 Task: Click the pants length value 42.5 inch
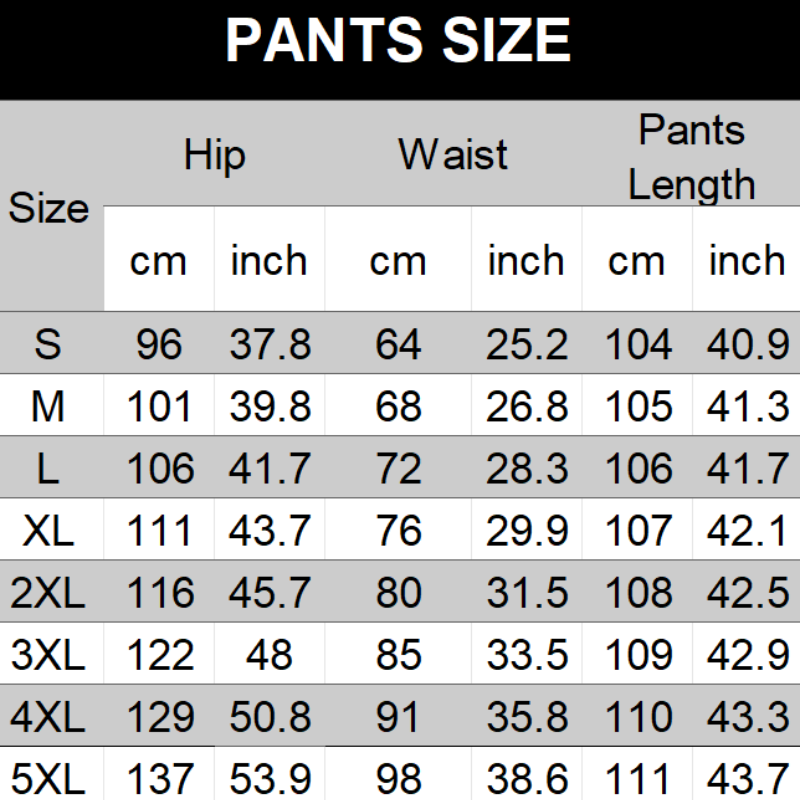(747, 593)
